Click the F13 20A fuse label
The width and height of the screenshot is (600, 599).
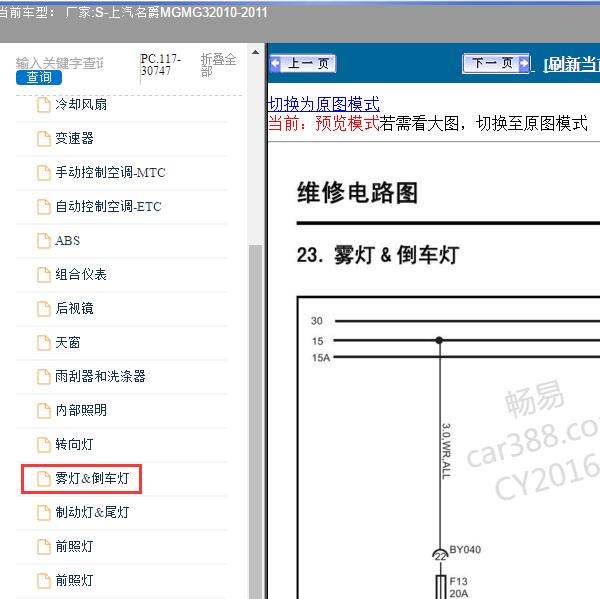click(x=458, y=587)
